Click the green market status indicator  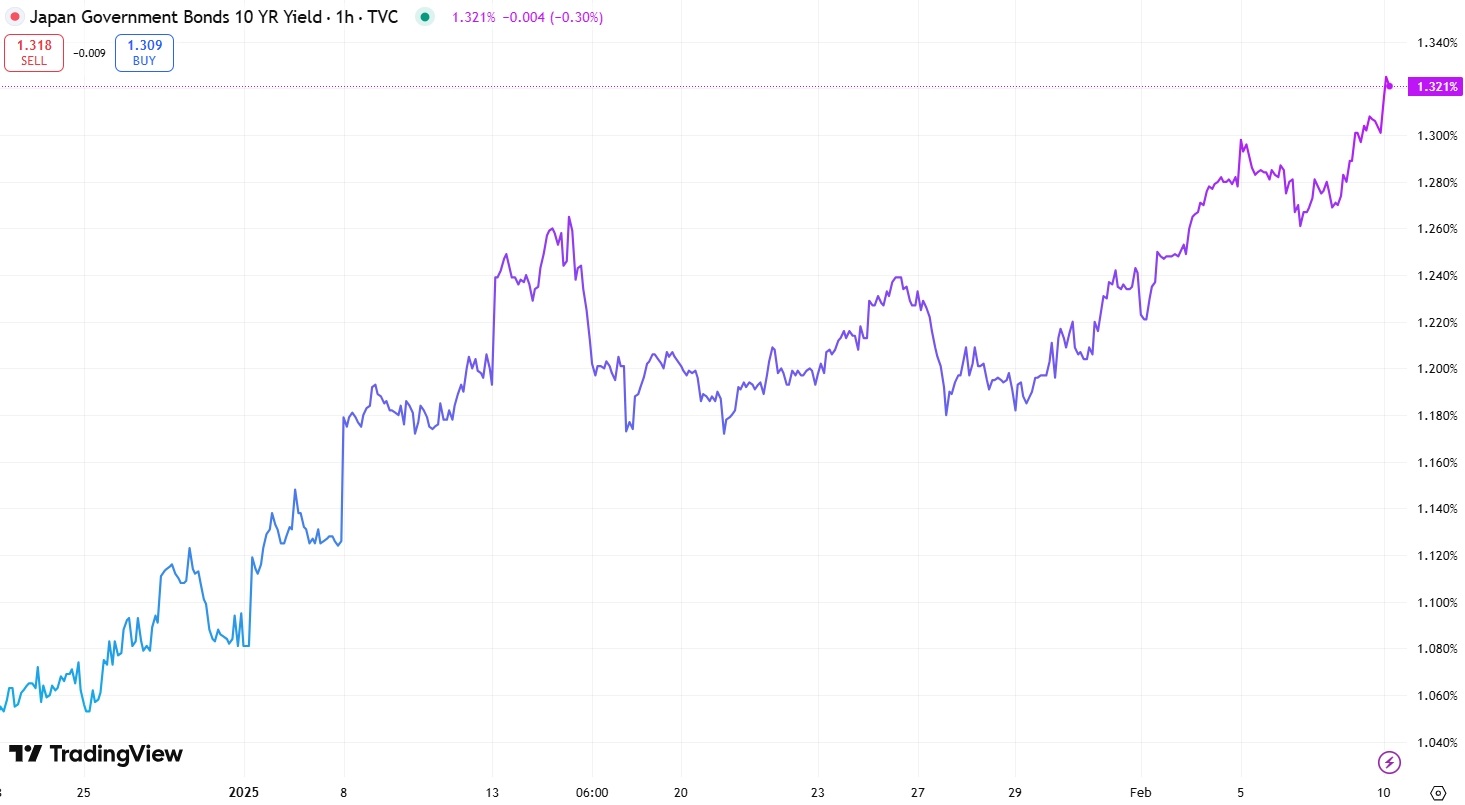coord(427,17)
